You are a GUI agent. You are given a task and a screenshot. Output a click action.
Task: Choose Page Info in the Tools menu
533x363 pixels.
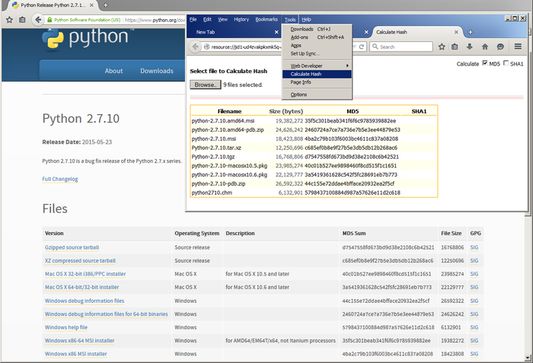point(317,82)
